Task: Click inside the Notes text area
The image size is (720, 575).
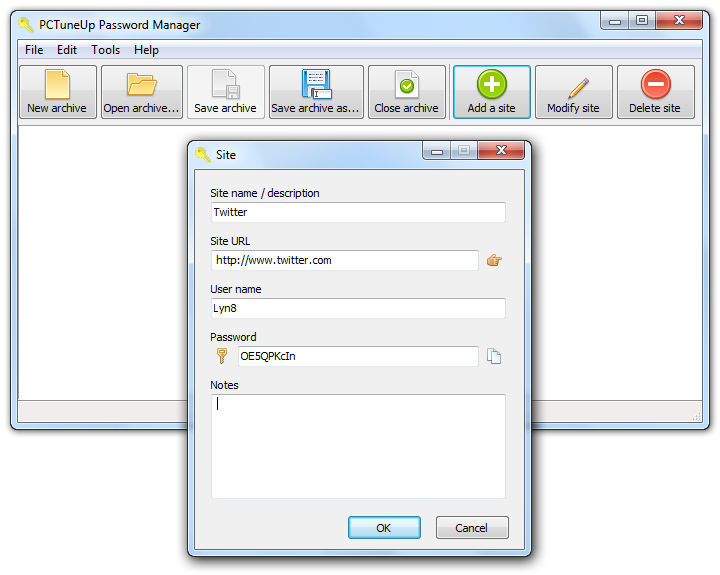Action: pos(358,446)
